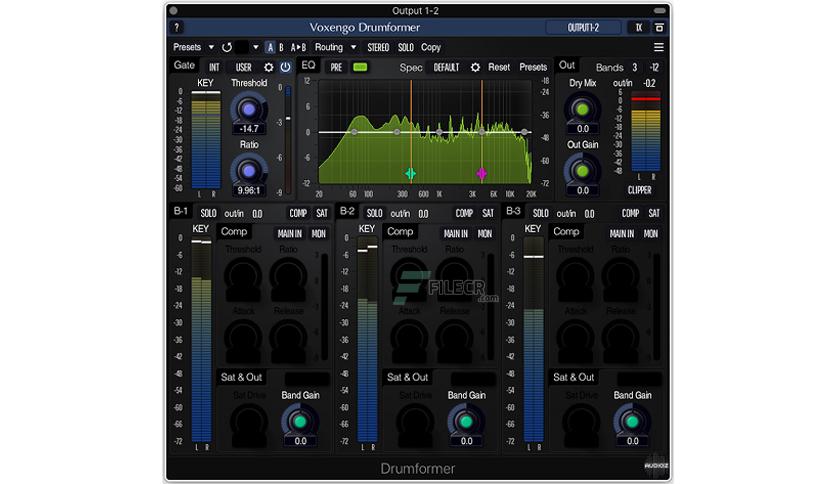Toggle SOLO for band B-1
This screenshot has height=484, width=836.
coord(208,213)
